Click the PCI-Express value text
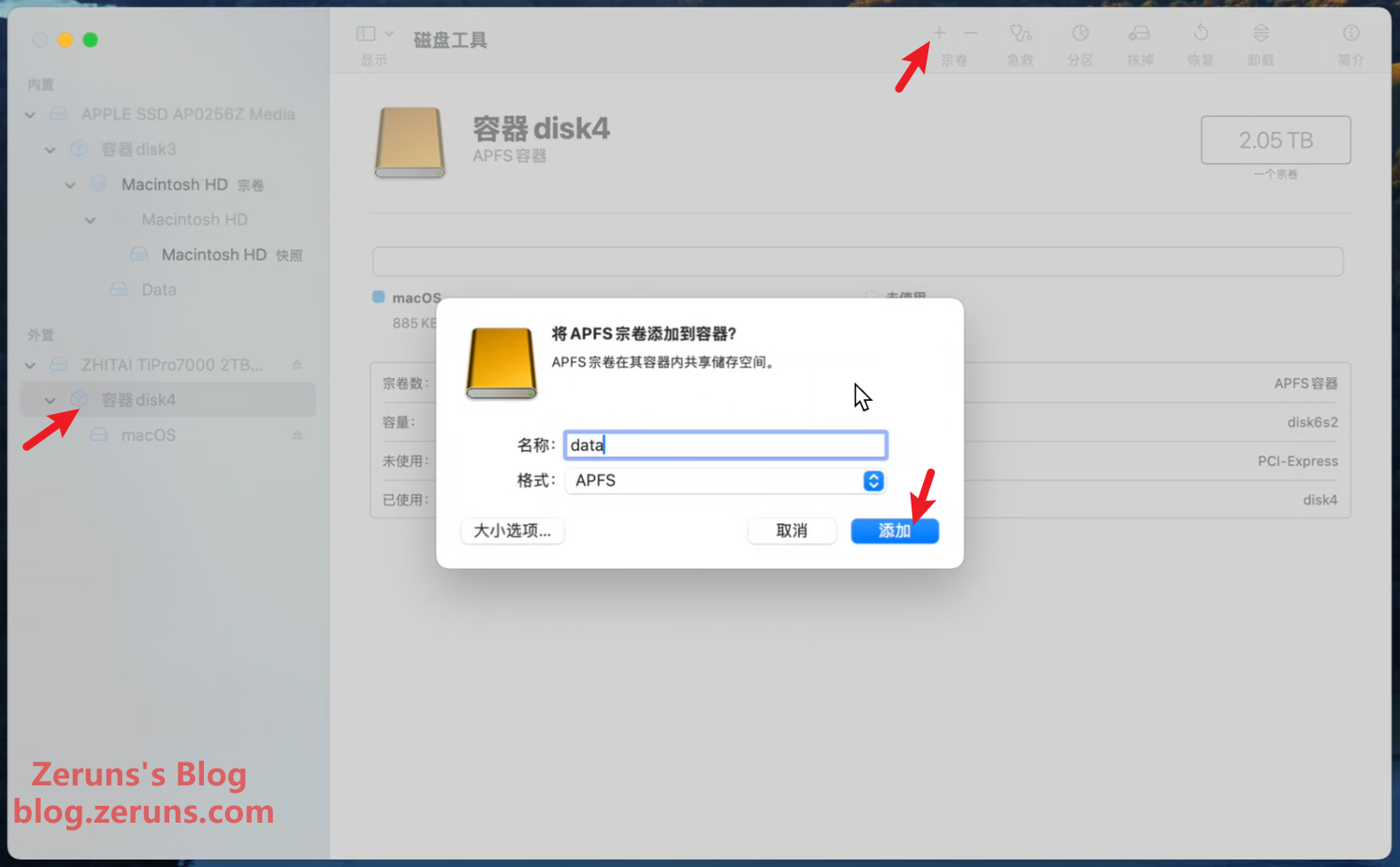The width and height of the screenshot is (1400, 867). coord(1298,461)
